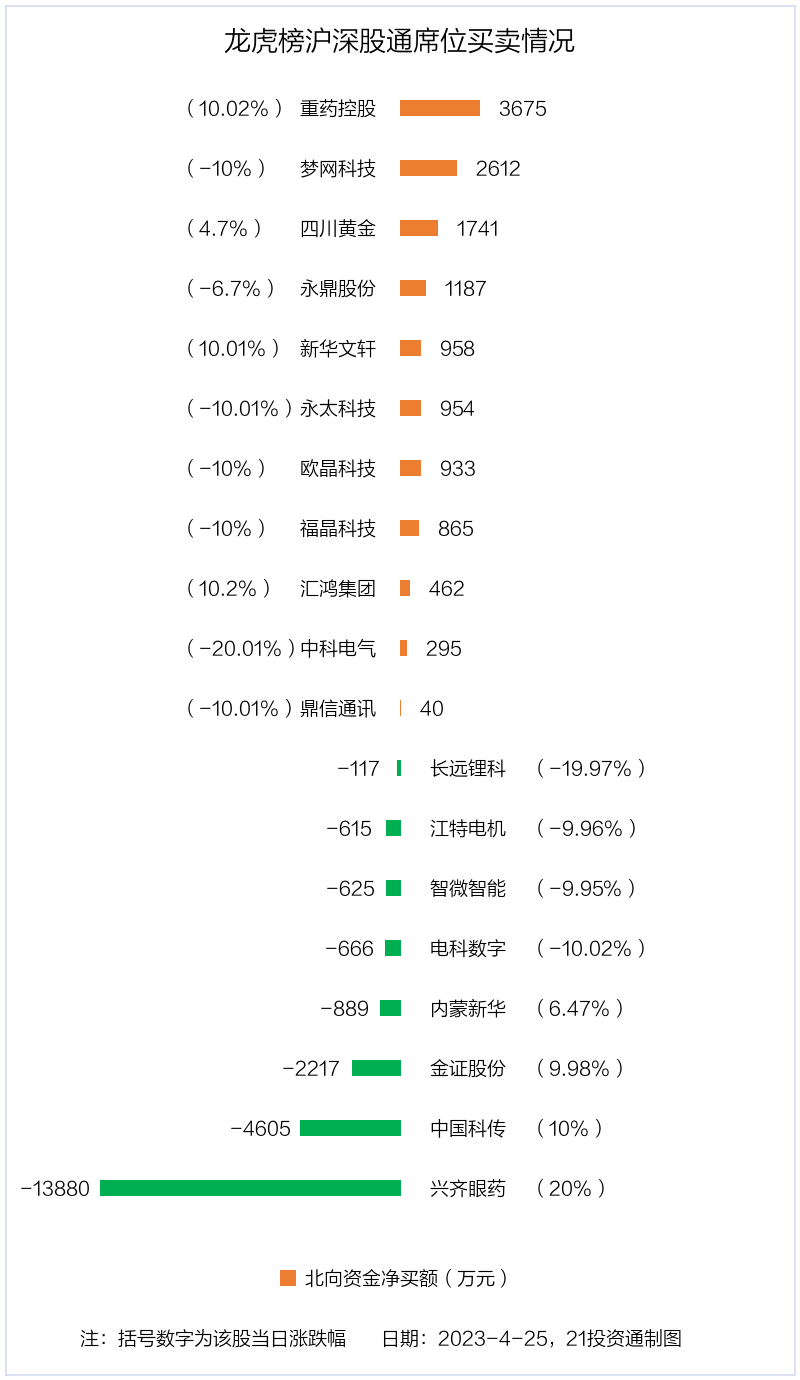The width and height of the screenshot is (800, 1380).
Task: Click the 金证股份 green bar
Action: (x=376, y=1068)
